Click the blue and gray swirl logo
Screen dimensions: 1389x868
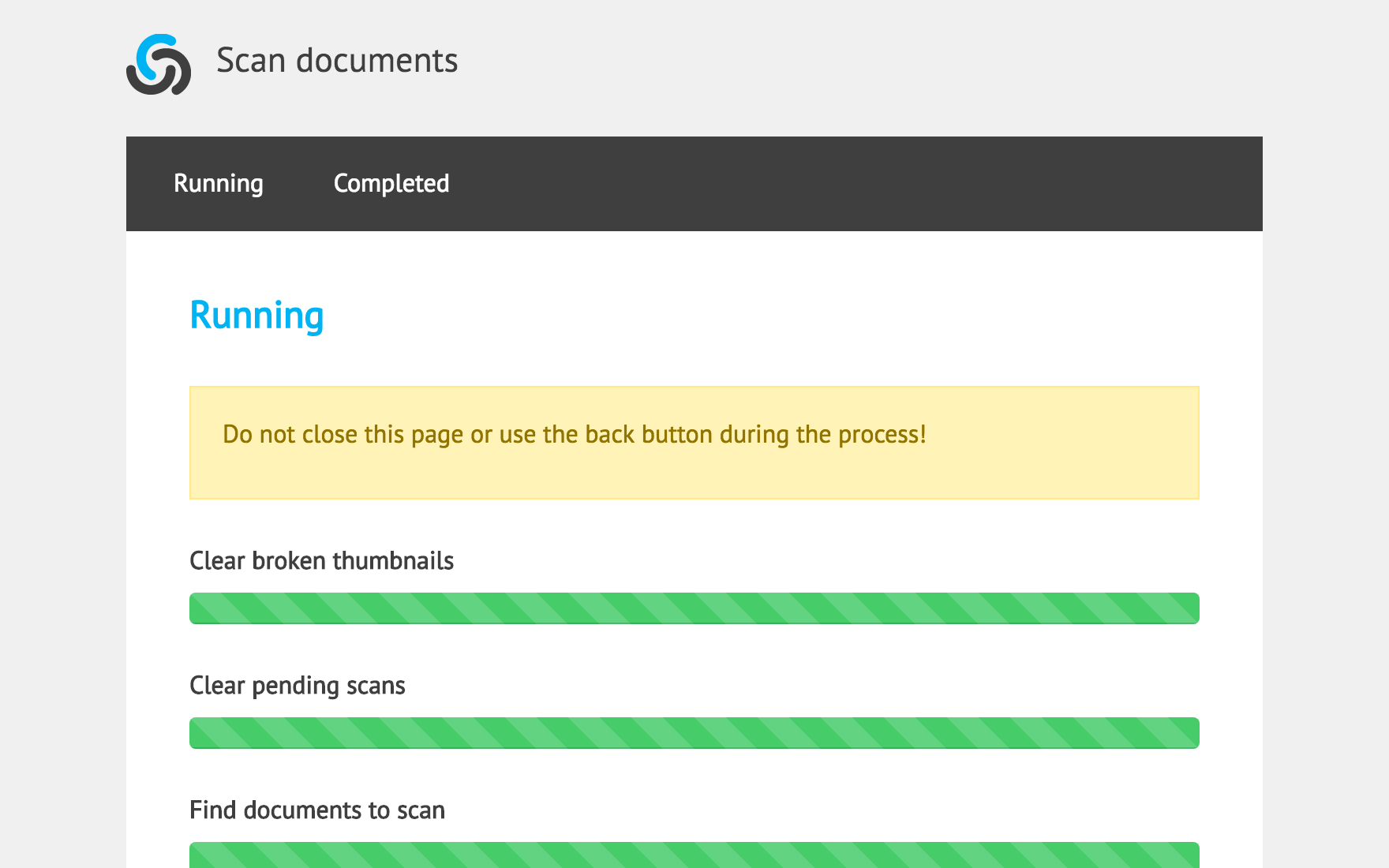159,64
